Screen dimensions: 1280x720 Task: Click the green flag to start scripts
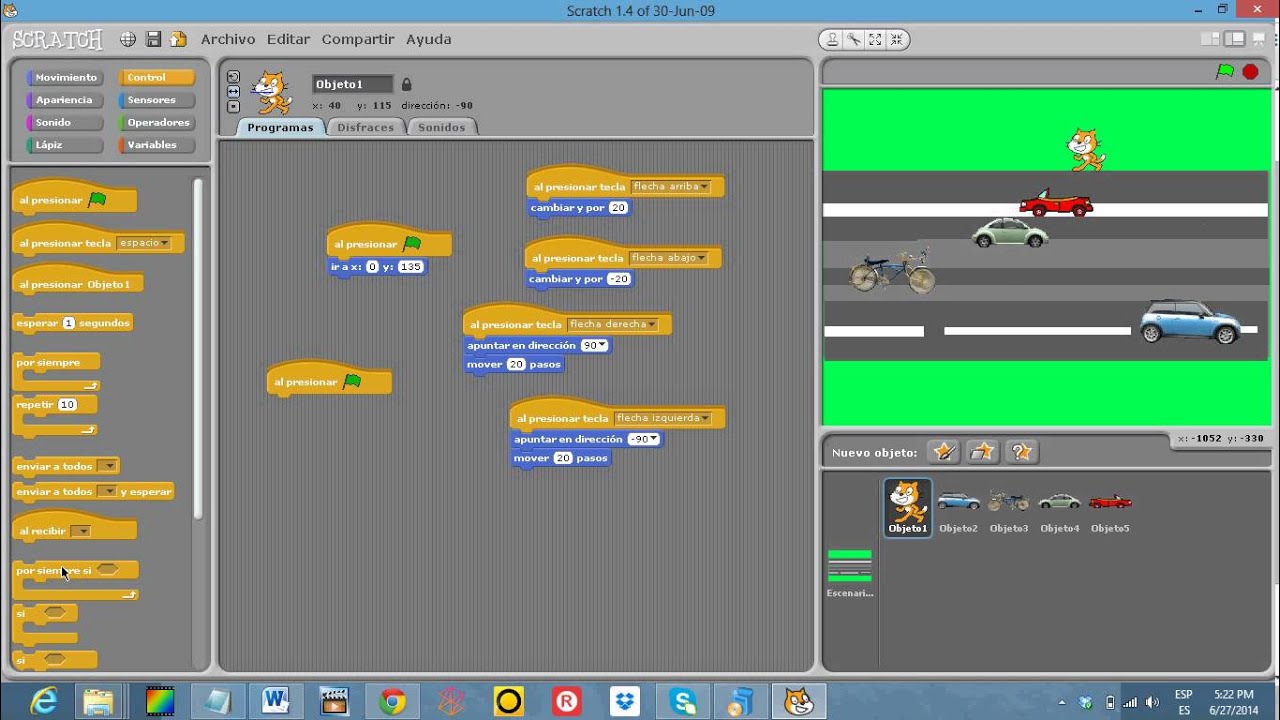1225,71
